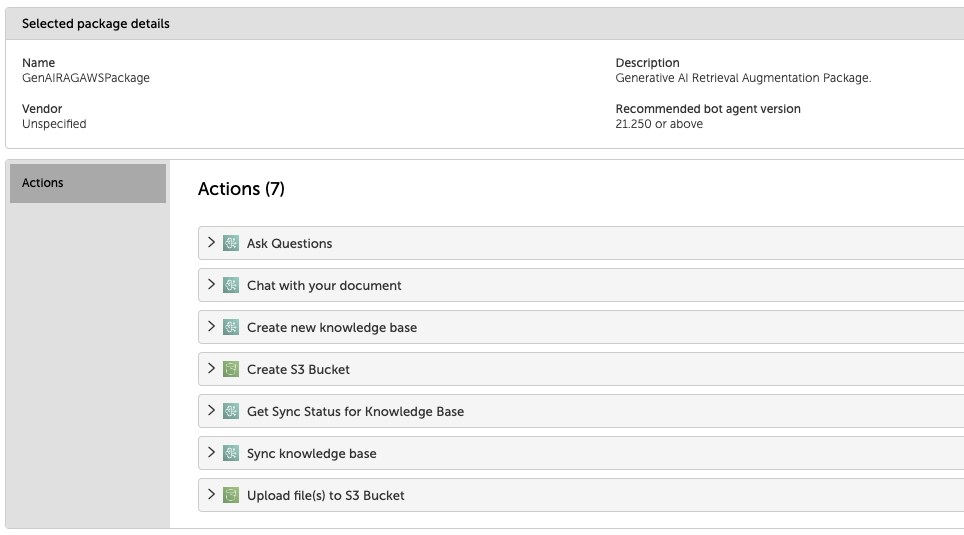Image resolution: width=964 pixels, height=535 pixels.
Task: Expand the Sync knowledge base chevron
Action: (x=211, y=452)
